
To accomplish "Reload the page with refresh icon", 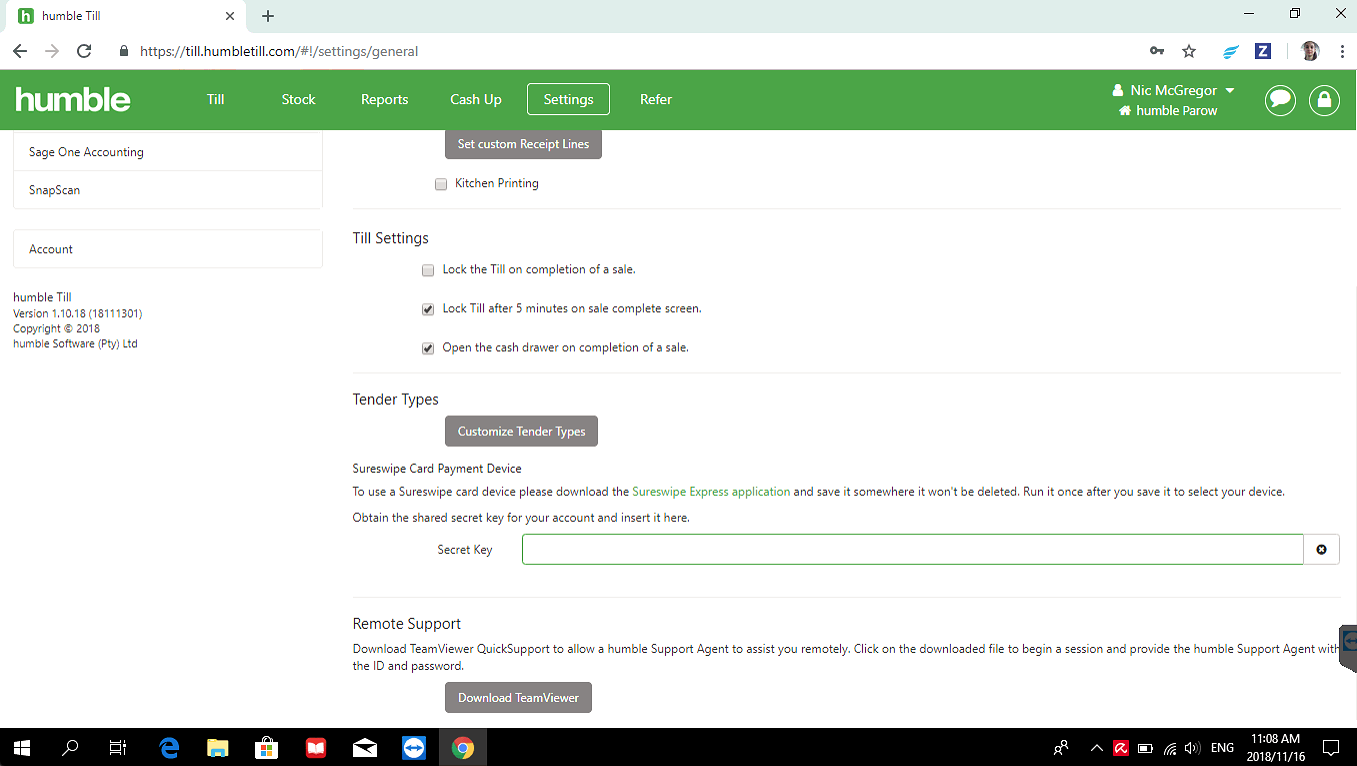I will click(84, 51).
